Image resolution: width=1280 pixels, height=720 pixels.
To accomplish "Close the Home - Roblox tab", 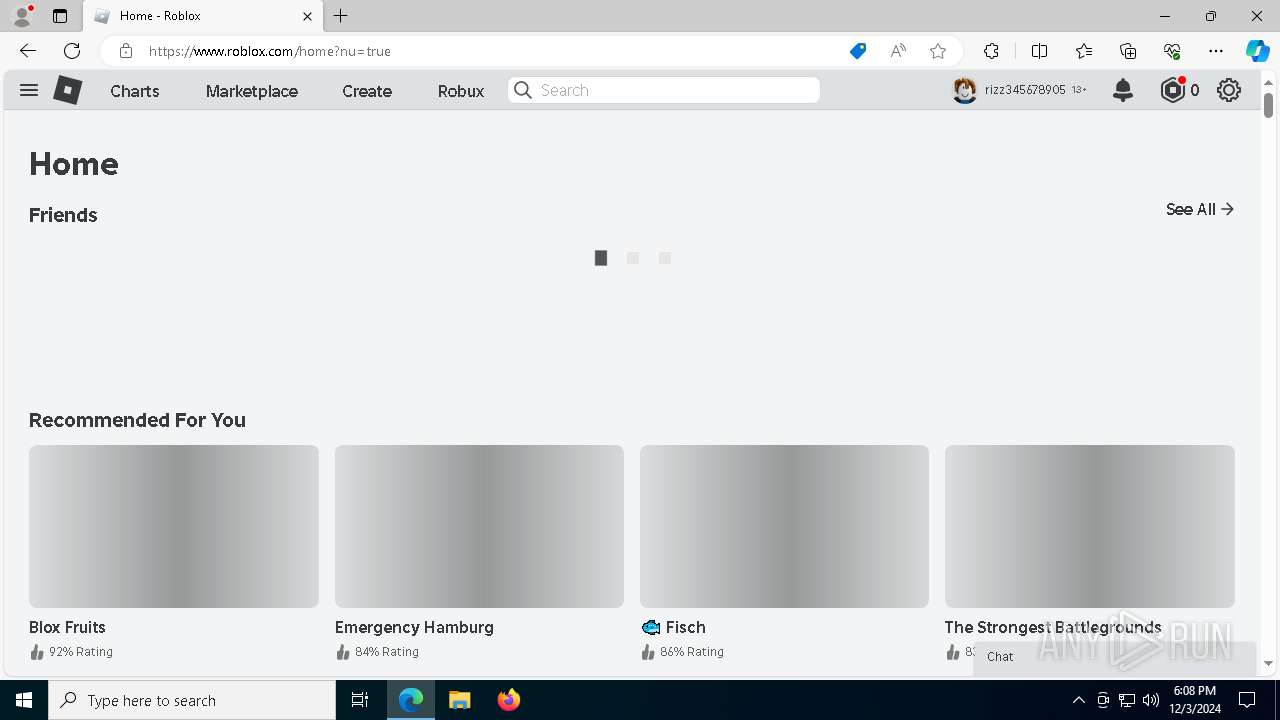I will point(307,16).
